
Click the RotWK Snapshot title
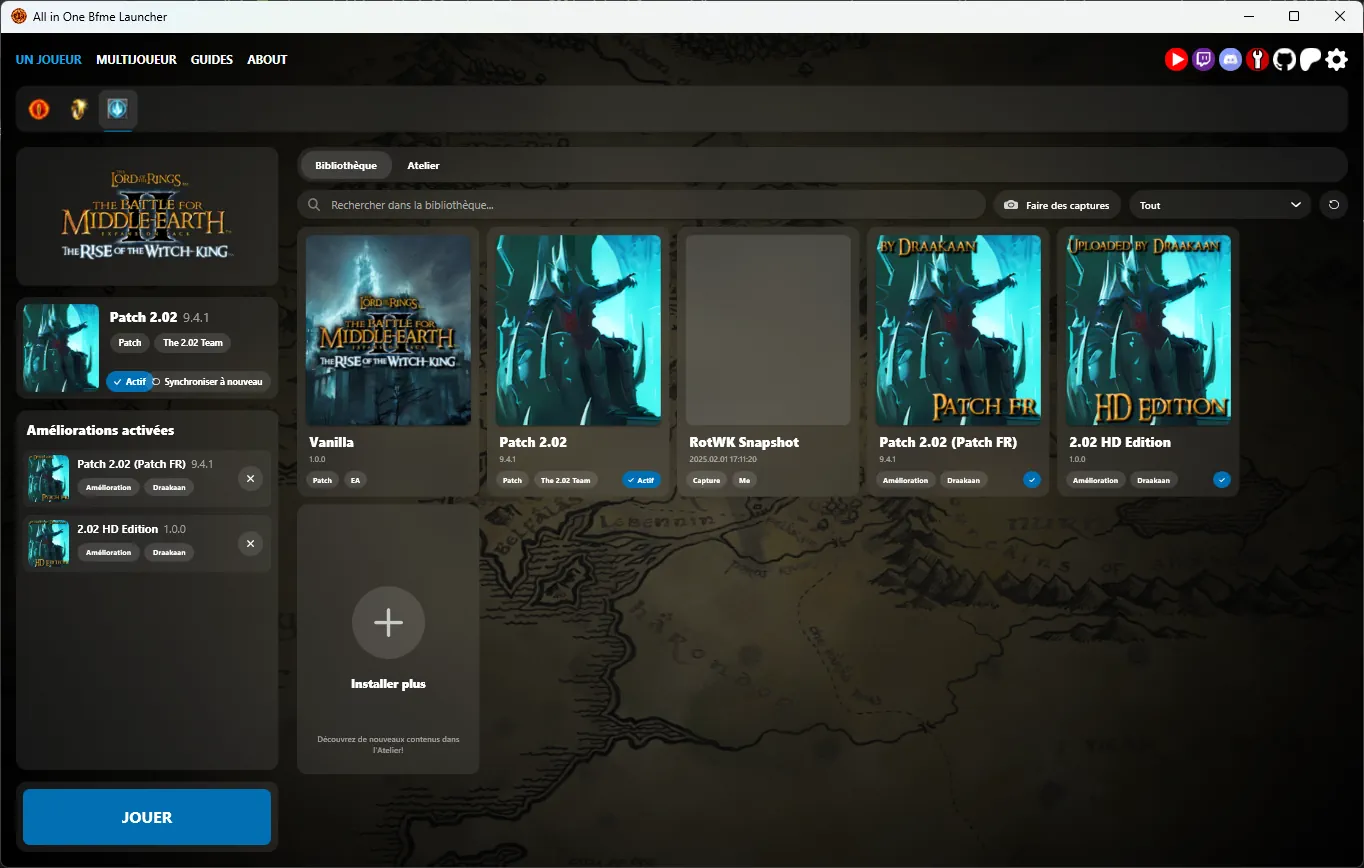(x=744, y=442)
